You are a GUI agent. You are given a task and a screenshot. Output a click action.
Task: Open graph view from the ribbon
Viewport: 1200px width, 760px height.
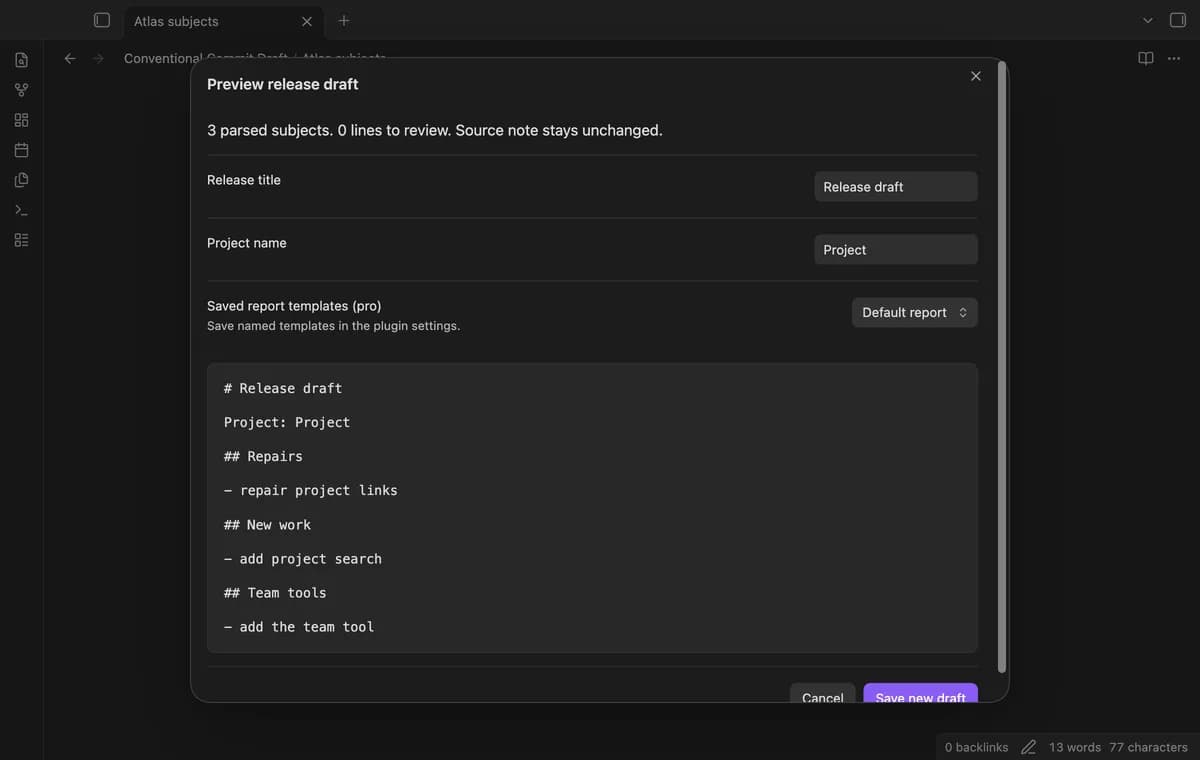[x=21, y=90]
